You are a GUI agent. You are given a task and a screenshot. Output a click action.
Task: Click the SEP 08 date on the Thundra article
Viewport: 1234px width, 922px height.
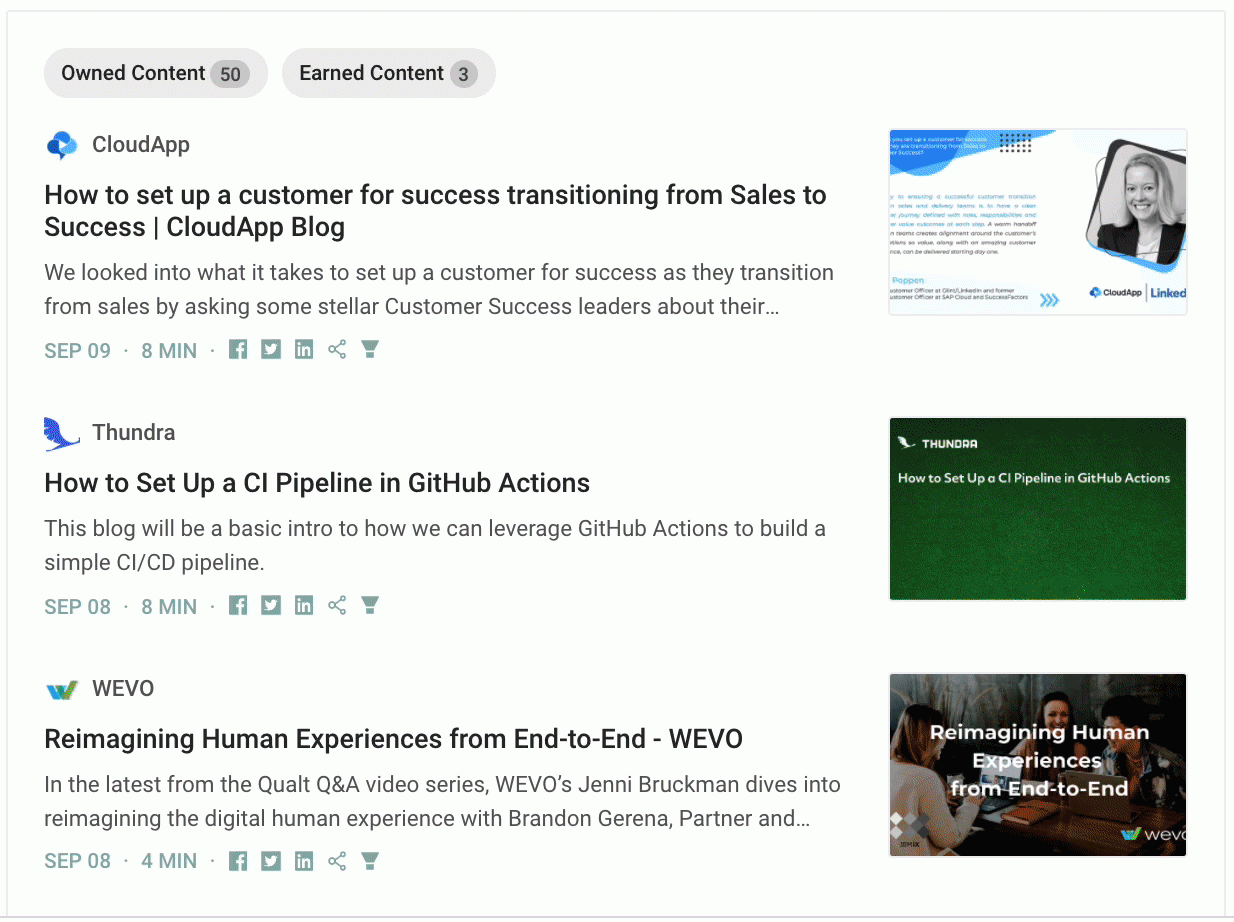click(x=77, y=607)
